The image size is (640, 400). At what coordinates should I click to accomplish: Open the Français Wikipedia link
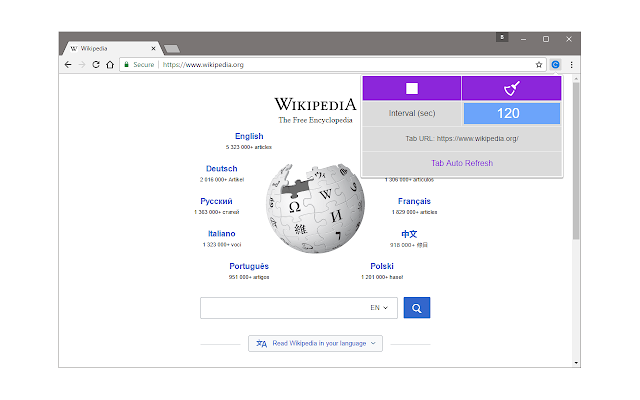tap(414, 201)
